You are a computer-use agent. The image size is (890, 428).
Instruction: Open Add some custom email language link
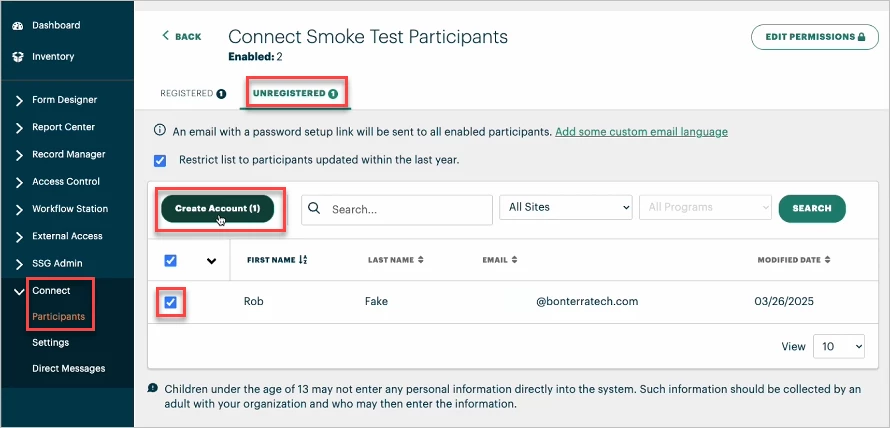(641, 132)
